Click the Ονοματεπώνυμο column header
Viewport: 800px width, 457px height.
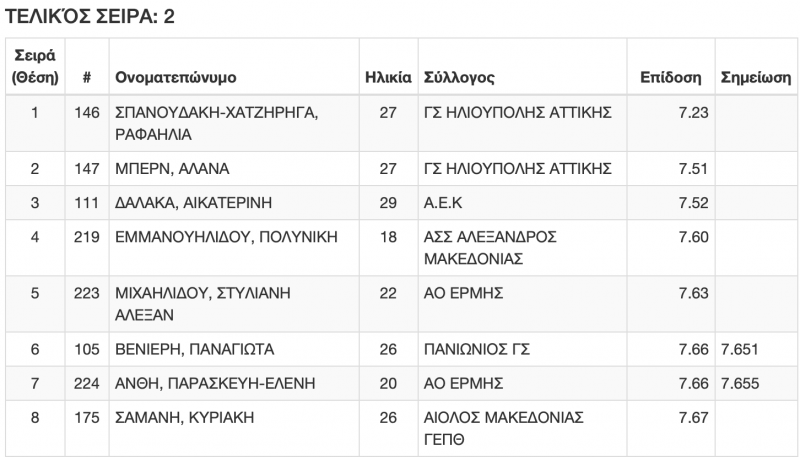pos(177,78)
